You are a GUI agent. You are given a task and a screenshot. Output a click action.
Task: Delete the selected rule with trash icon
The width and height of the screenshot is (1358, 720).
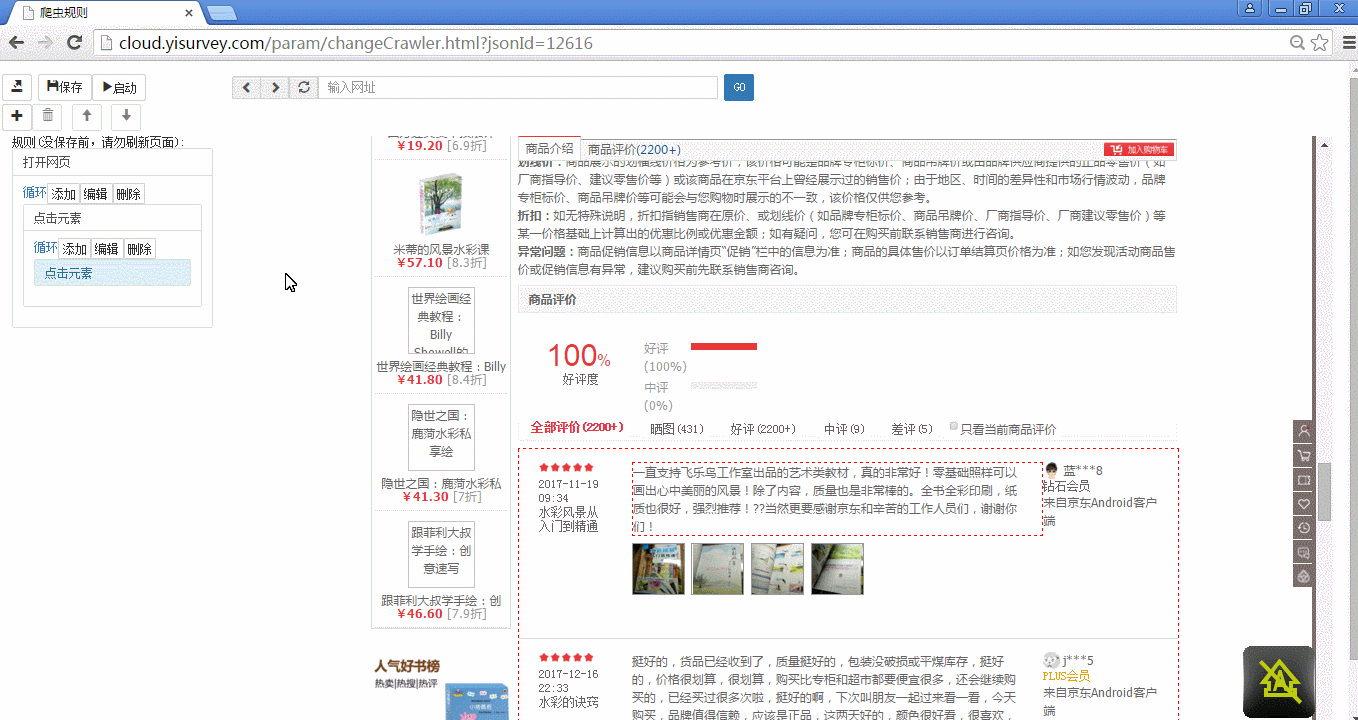(x=49, y=116)
